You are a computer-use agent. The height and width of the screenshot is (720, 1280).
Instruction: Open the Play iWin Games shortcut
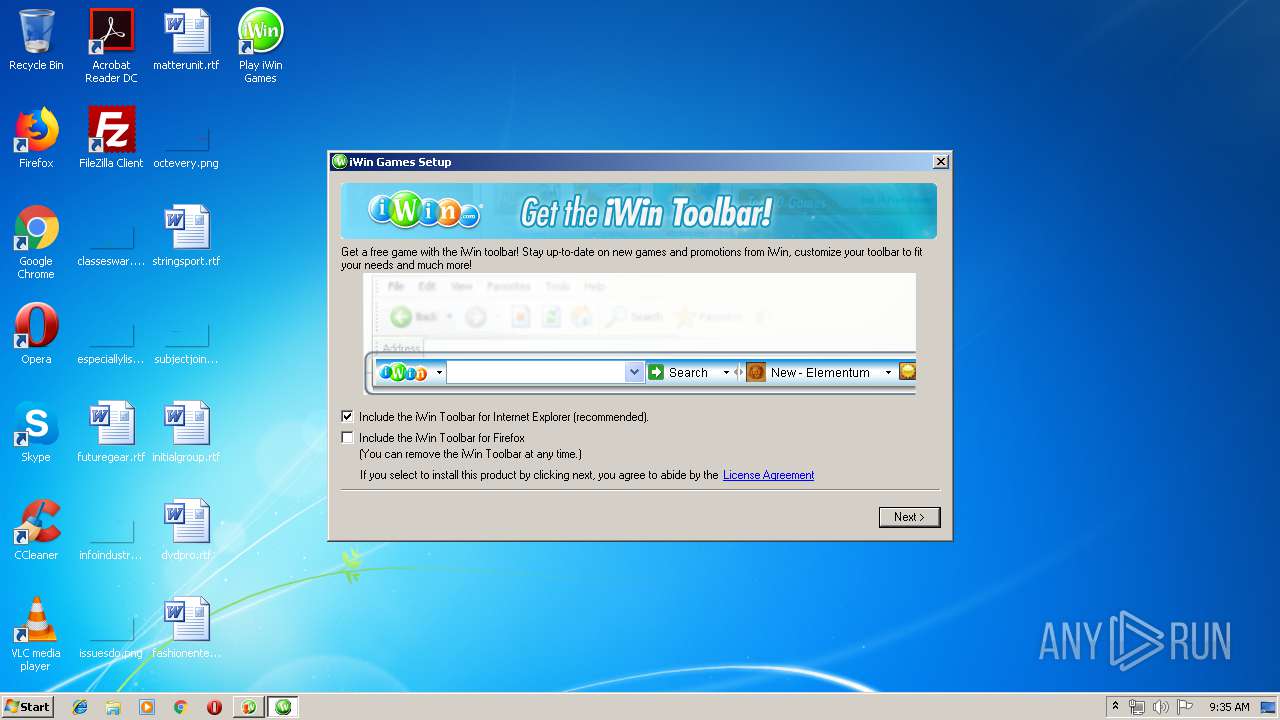click(260, 46)
